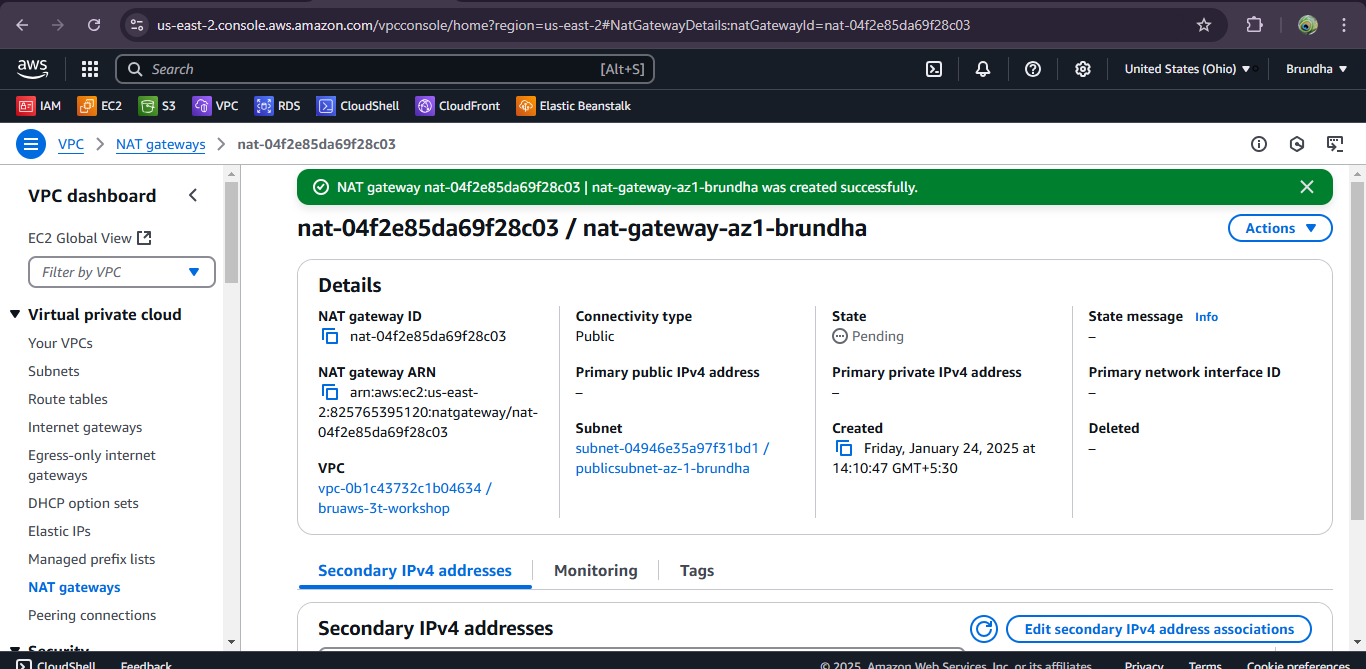Open the Elastic Beanstalk shortcut
Screen dimensions: 1366x669
[574, 105]
